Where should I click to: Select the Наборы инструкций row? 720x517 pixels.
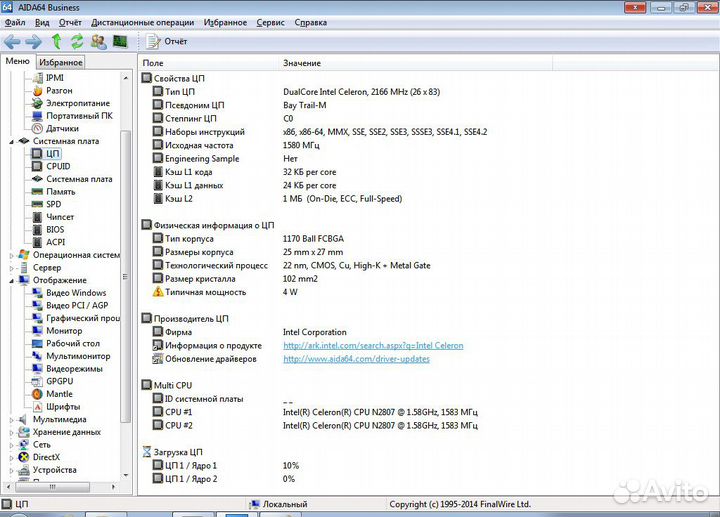tap(320, 132)
